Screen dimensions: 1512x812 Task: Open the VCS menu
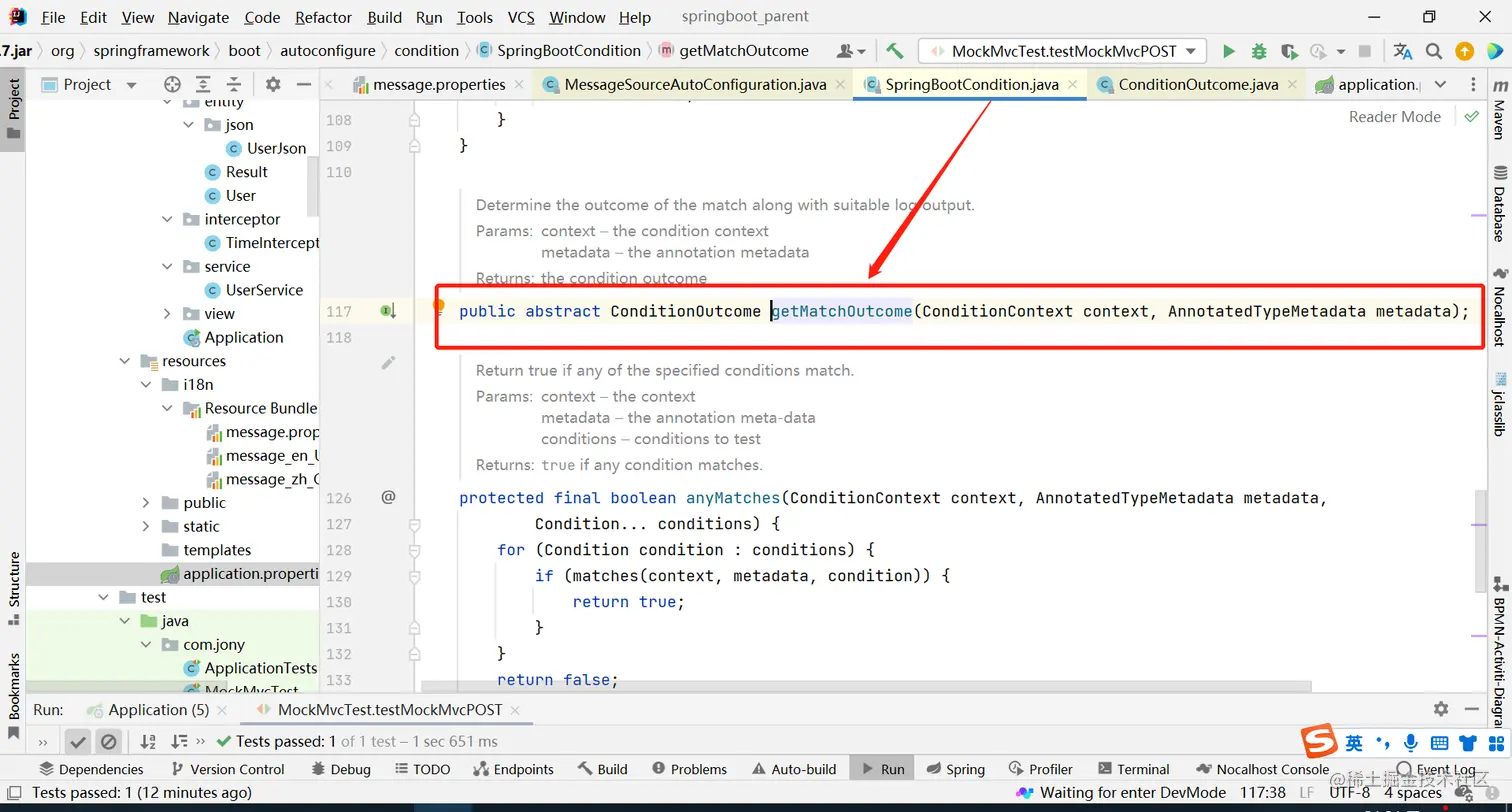click(x=521, y=17)
